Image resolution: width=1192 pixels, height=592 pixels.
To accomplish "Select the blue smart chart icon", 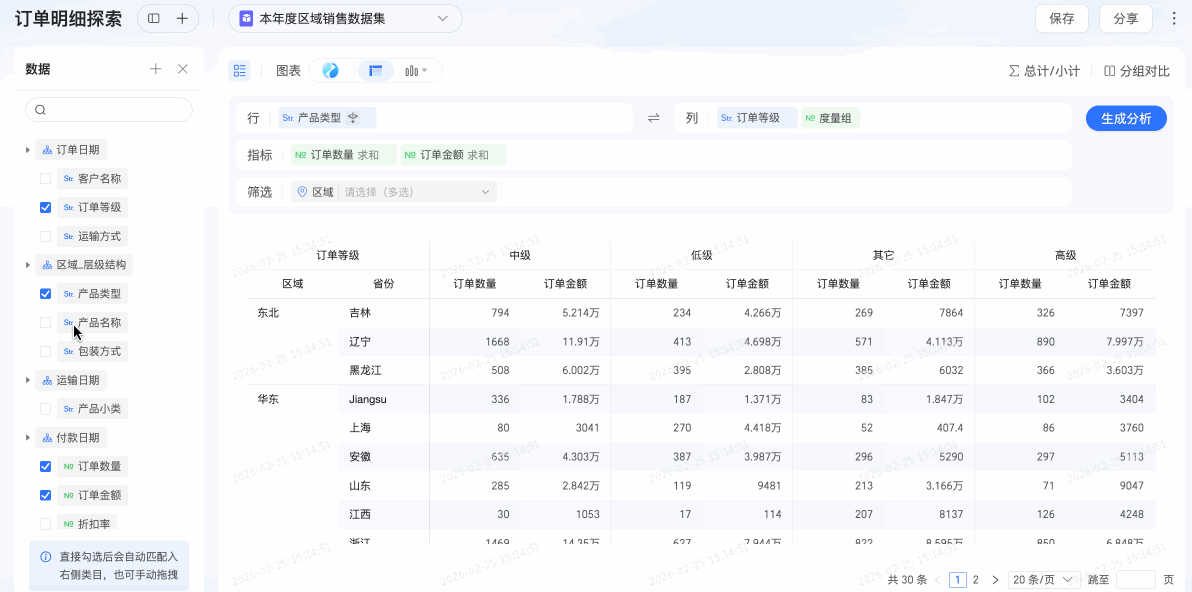I will 330,71.
